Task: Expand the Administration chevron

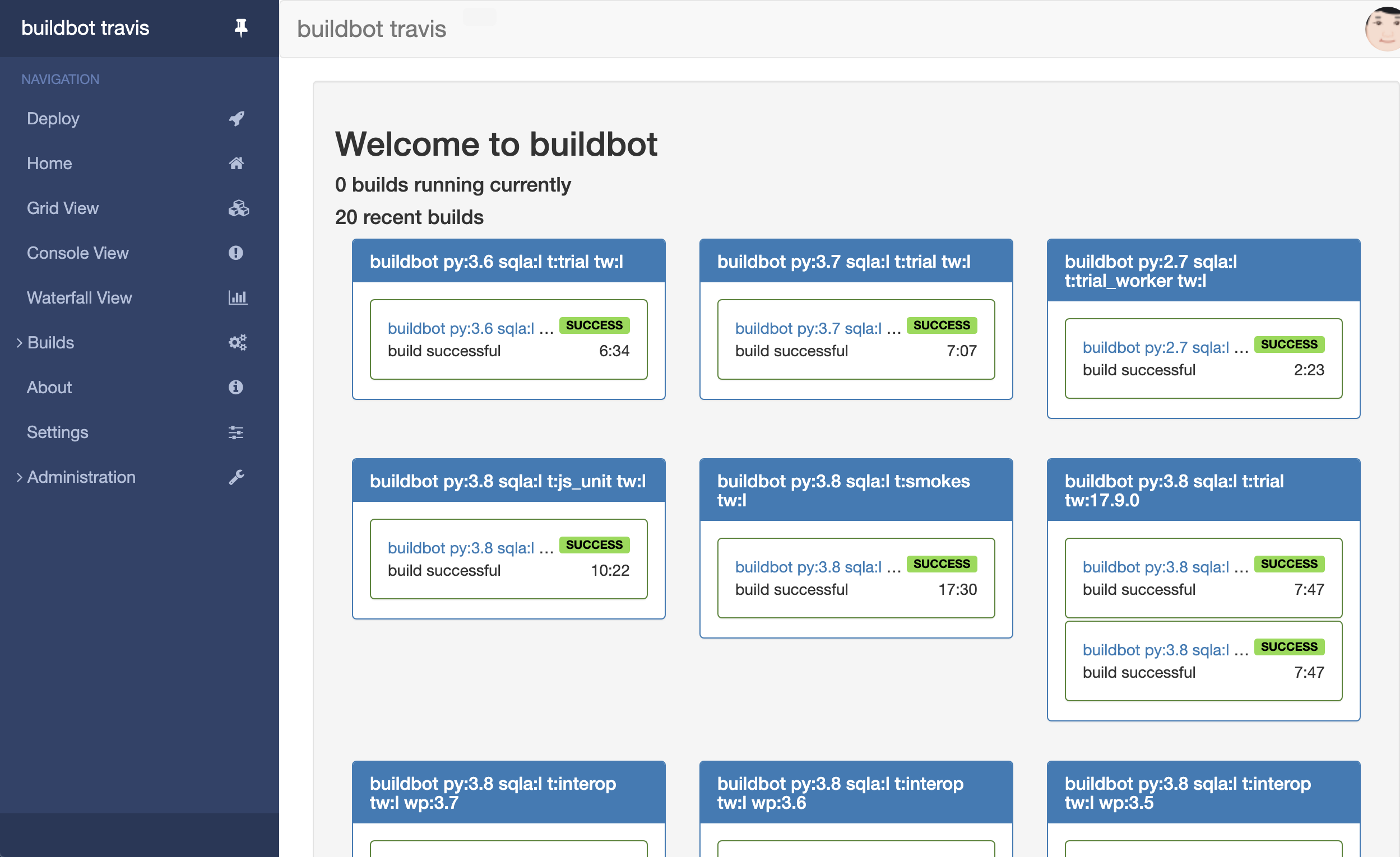Action: coord(19,477)
